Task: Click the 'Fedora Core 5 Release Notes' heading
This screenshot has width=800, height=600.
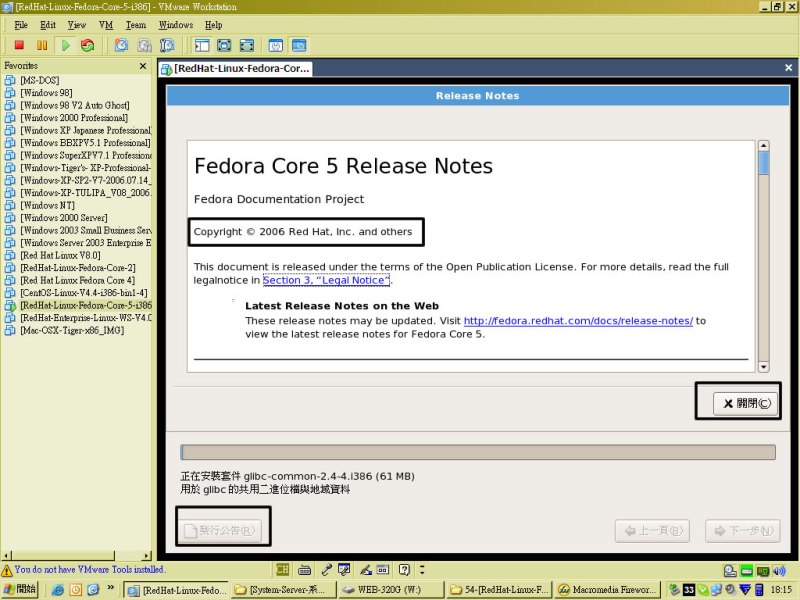Action: [x=343, y=166]
